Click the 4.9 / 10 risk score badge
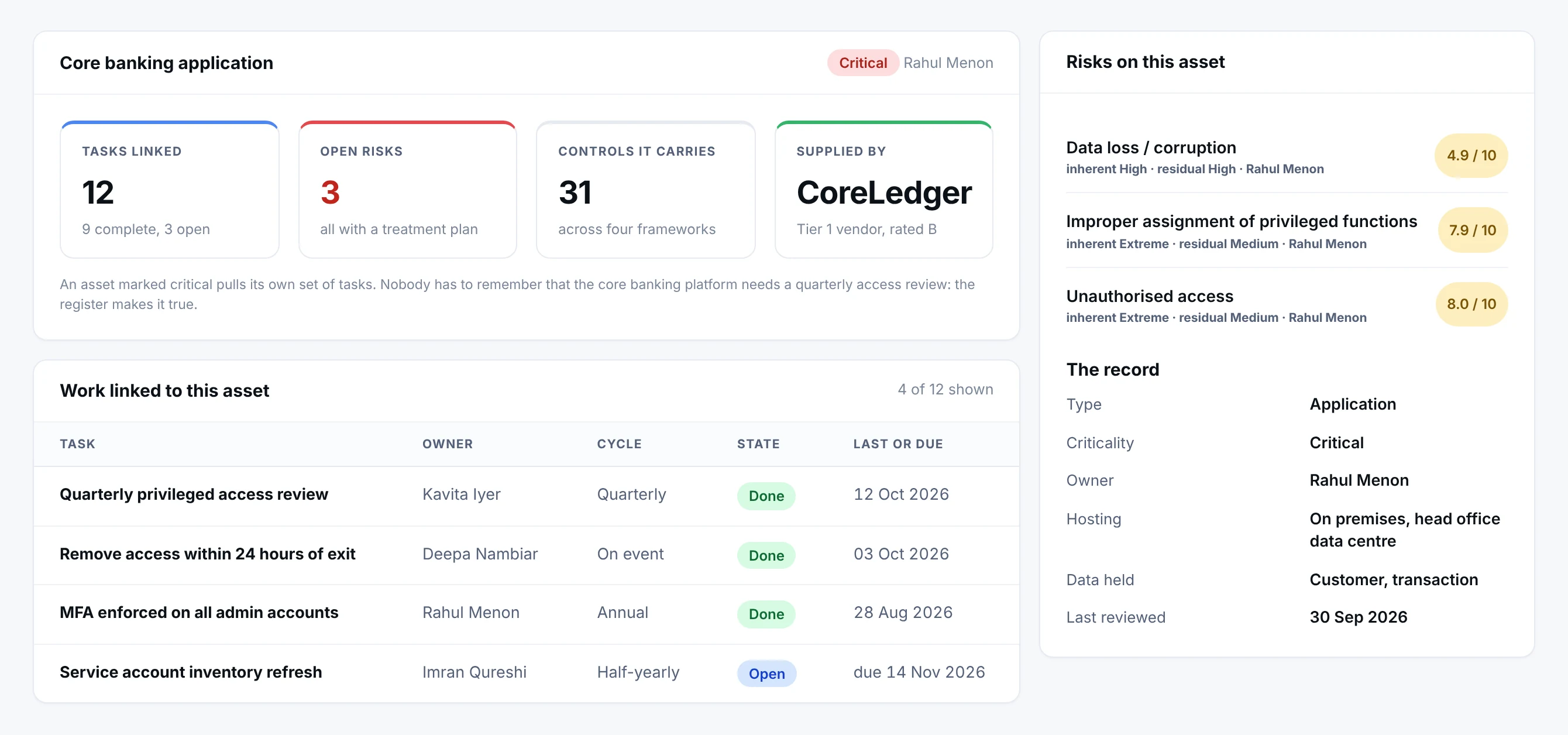Viewport: 1568px width, 735px height. pyautogui.click(x=1471, y=156)
